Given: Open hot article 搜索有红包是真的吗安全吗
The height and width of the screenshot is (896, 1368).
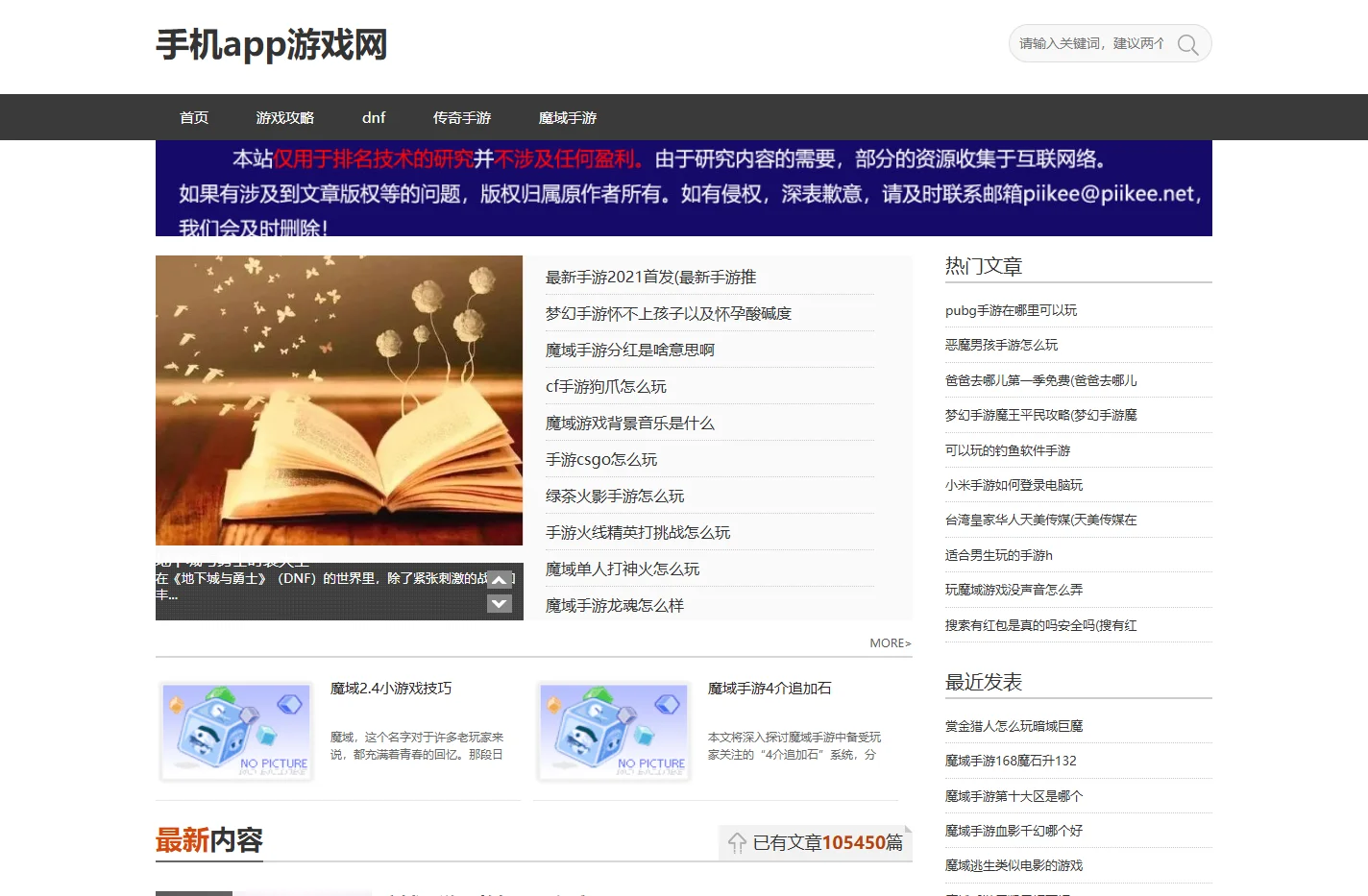Looking at the screenshot, I should pos(1041,625).
